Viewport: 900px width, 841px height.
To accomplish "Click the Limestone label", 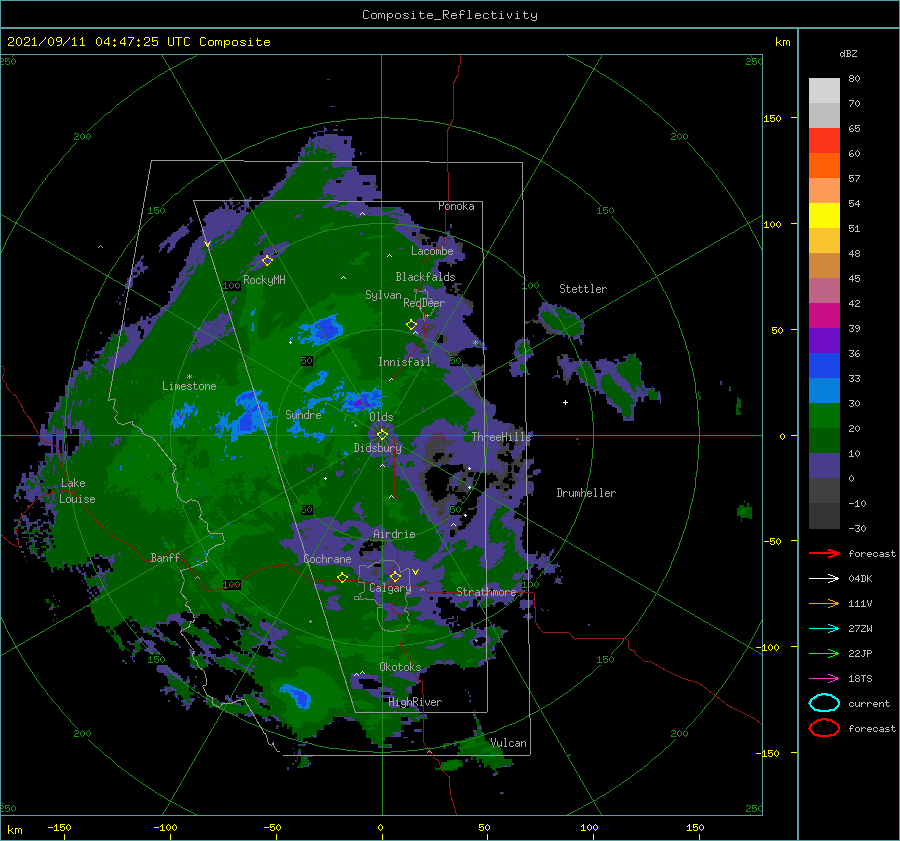I will pyautogui.click(x=189, y=386).
